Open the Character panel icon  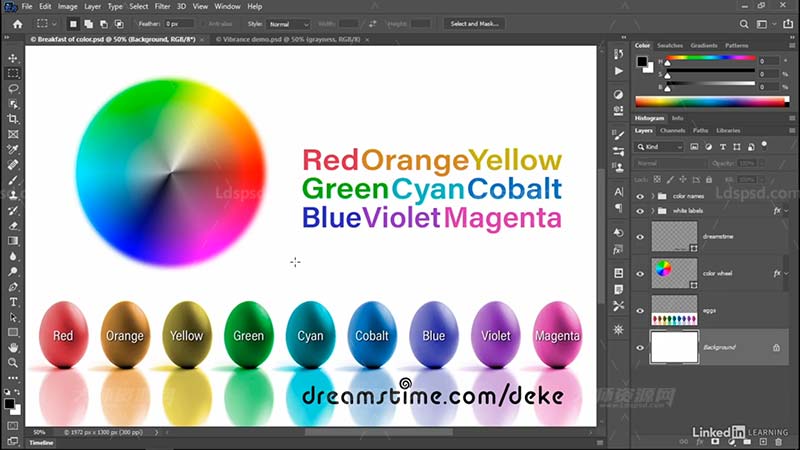(618, 192)
